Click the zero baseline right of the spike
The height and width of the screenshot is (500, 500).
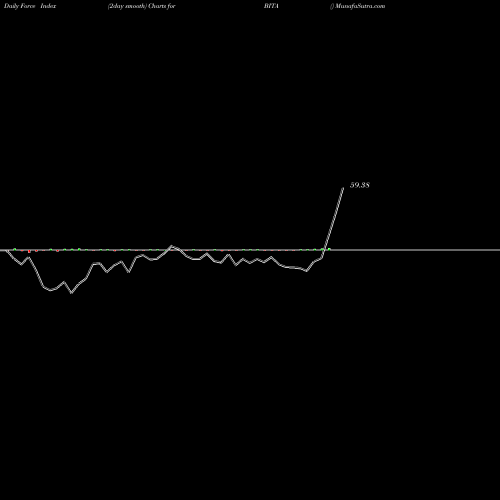[x=417, y=250]
